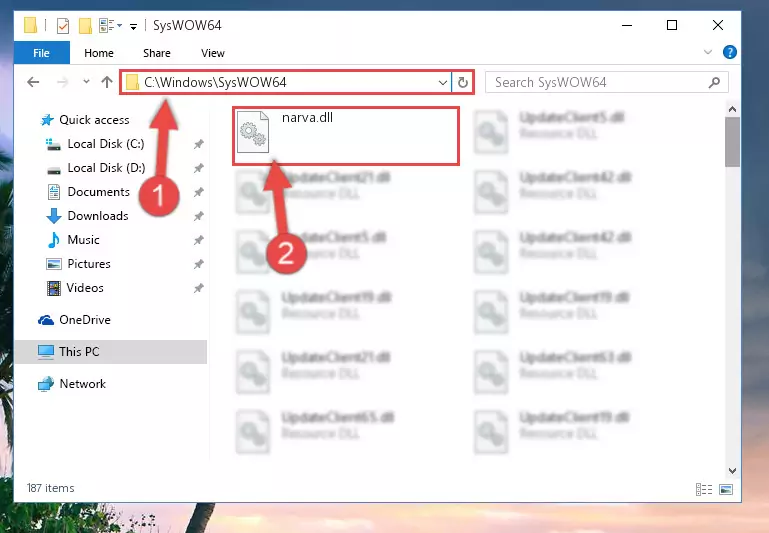Viewport: 769px width, 533px height.
Task: Expand the address bar history dropdown
Action: (442, 82)
